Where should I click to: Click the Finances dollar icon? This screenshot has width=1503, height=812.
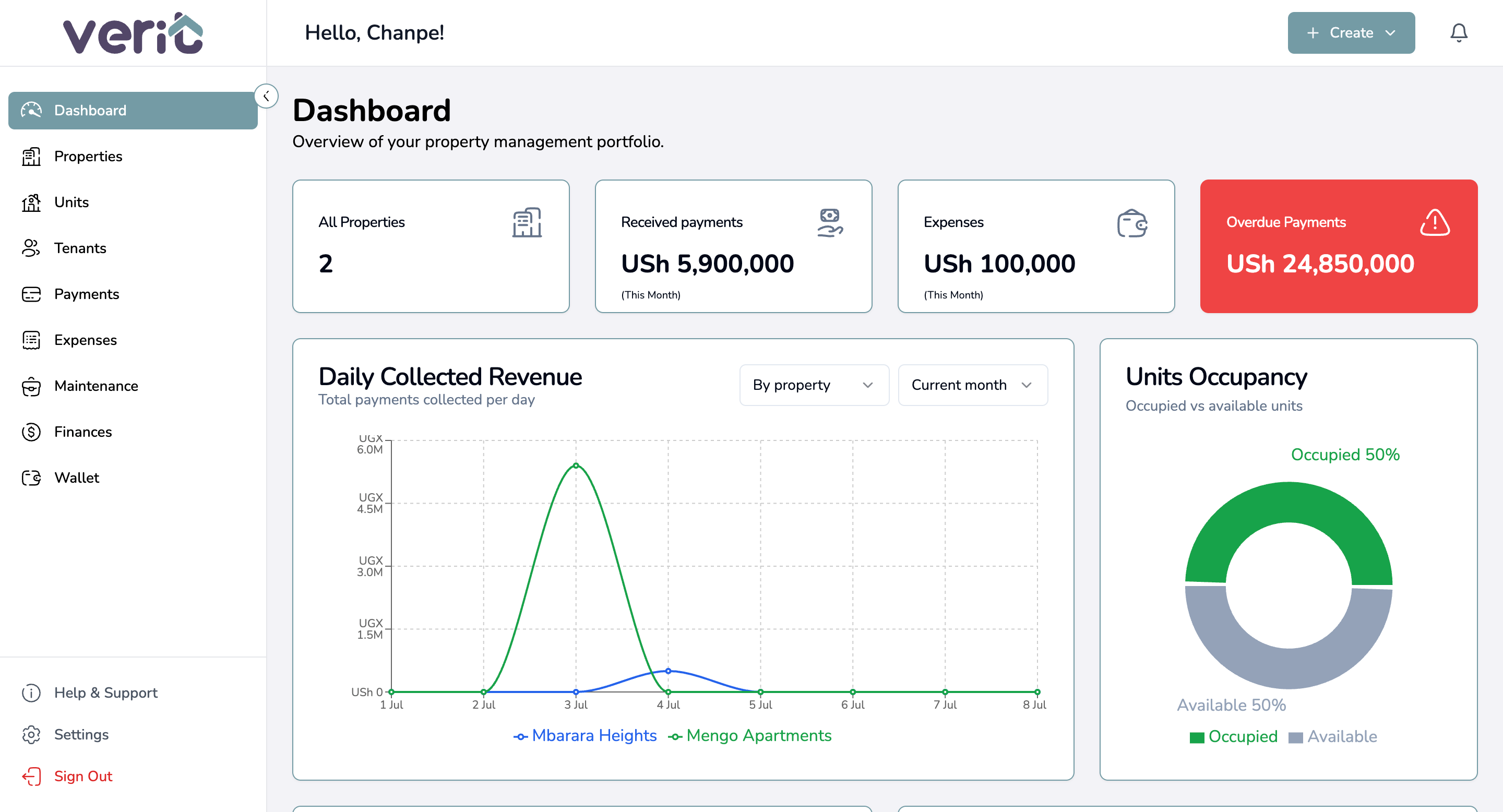click(31, 432)
